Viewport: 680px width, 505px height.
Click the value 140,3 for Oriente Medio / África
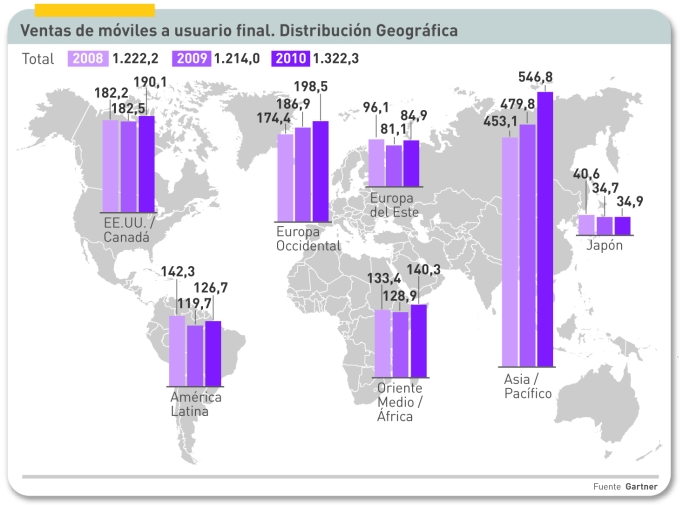423,270
